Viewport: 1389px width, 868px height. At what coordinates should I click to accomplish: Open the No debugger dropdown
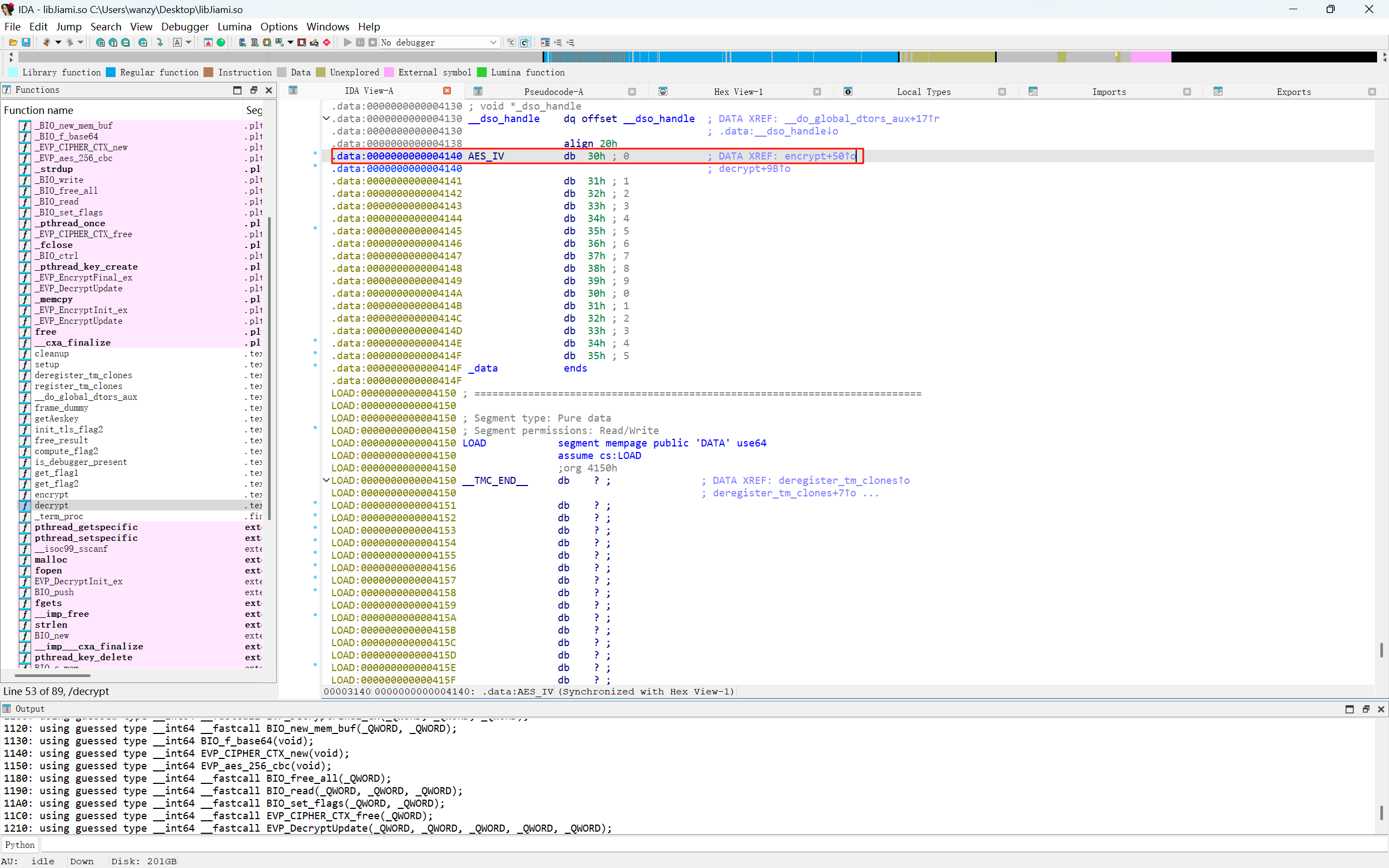493,42
